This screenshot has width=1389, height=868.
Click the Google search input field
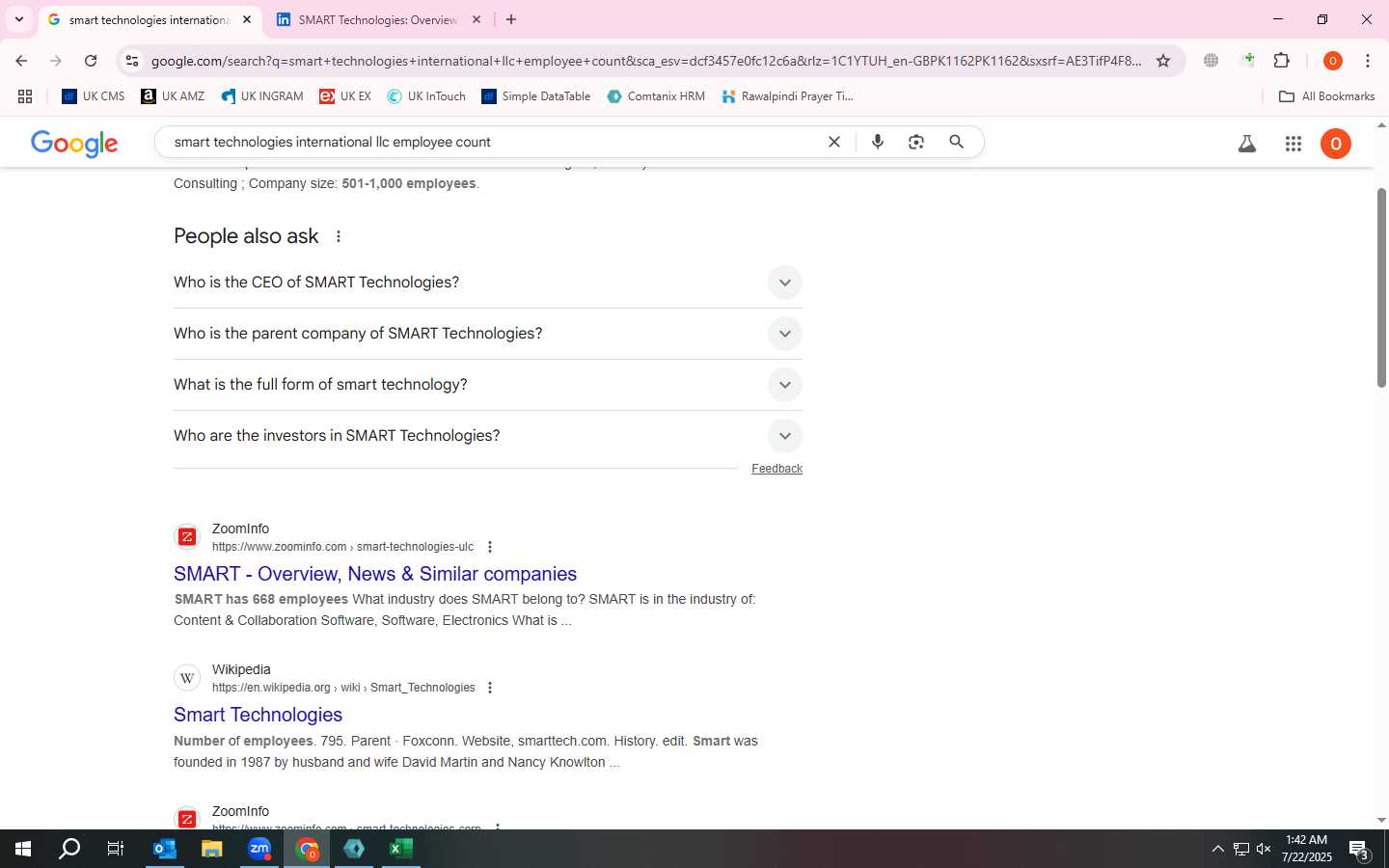click(492, 142)
